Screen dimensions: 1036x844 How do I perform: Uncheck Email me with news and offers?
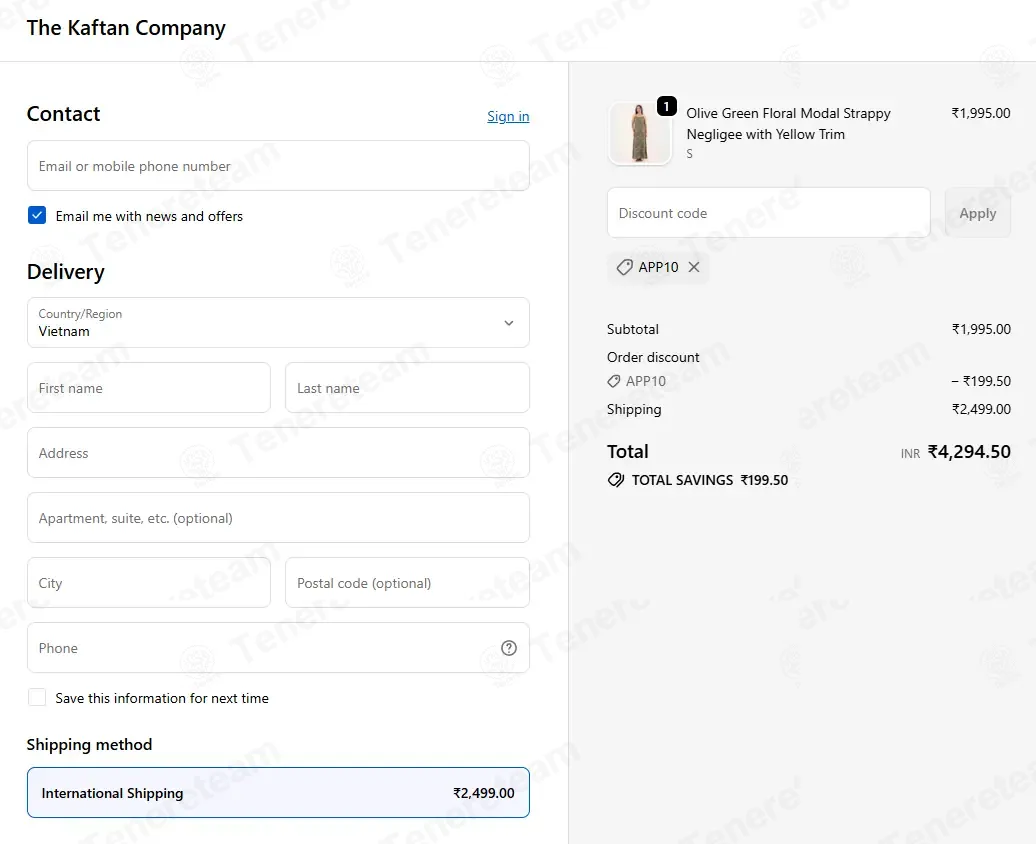pyautogui.click(x=37, y=215)
